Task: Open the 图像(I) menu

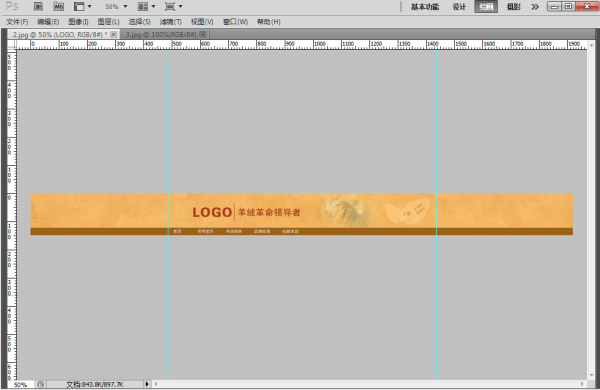Action: (x=78, y=22)
